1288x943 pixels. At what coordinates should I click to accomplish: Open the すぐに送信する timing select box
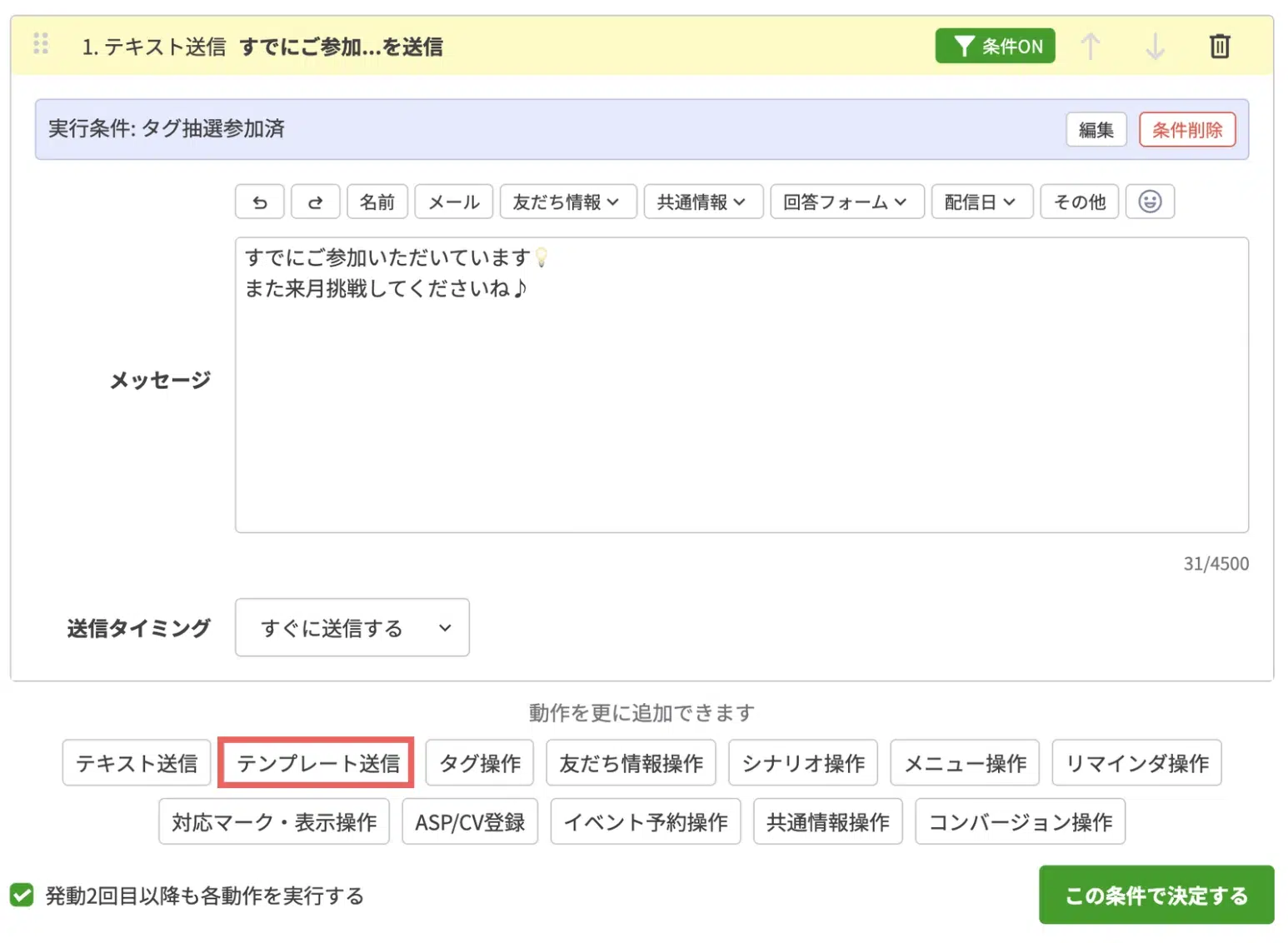[352, 627]
